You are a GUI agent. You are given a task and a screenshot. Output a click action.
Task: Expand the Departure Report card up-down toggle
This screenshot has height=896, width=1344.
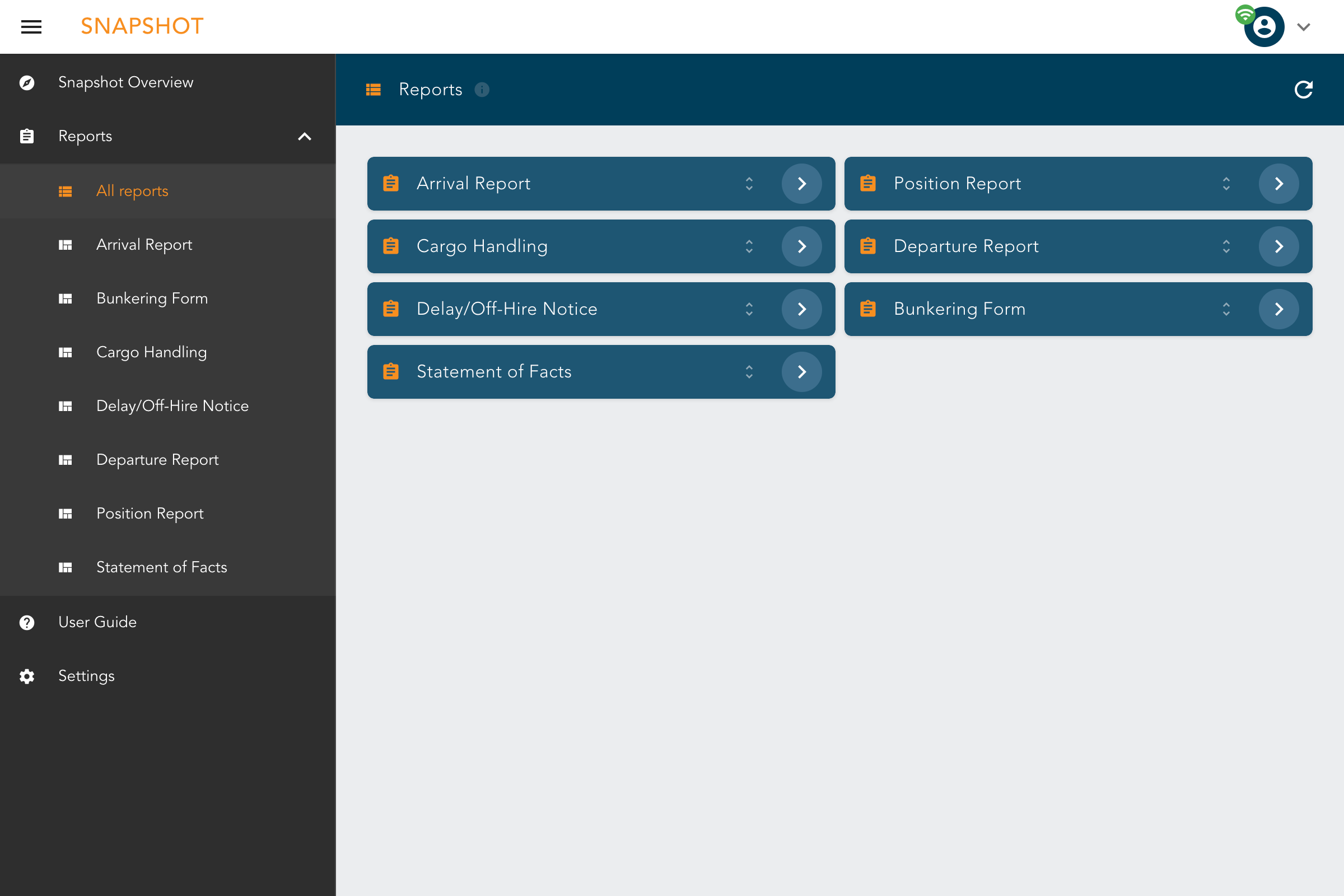point(1226,246)
